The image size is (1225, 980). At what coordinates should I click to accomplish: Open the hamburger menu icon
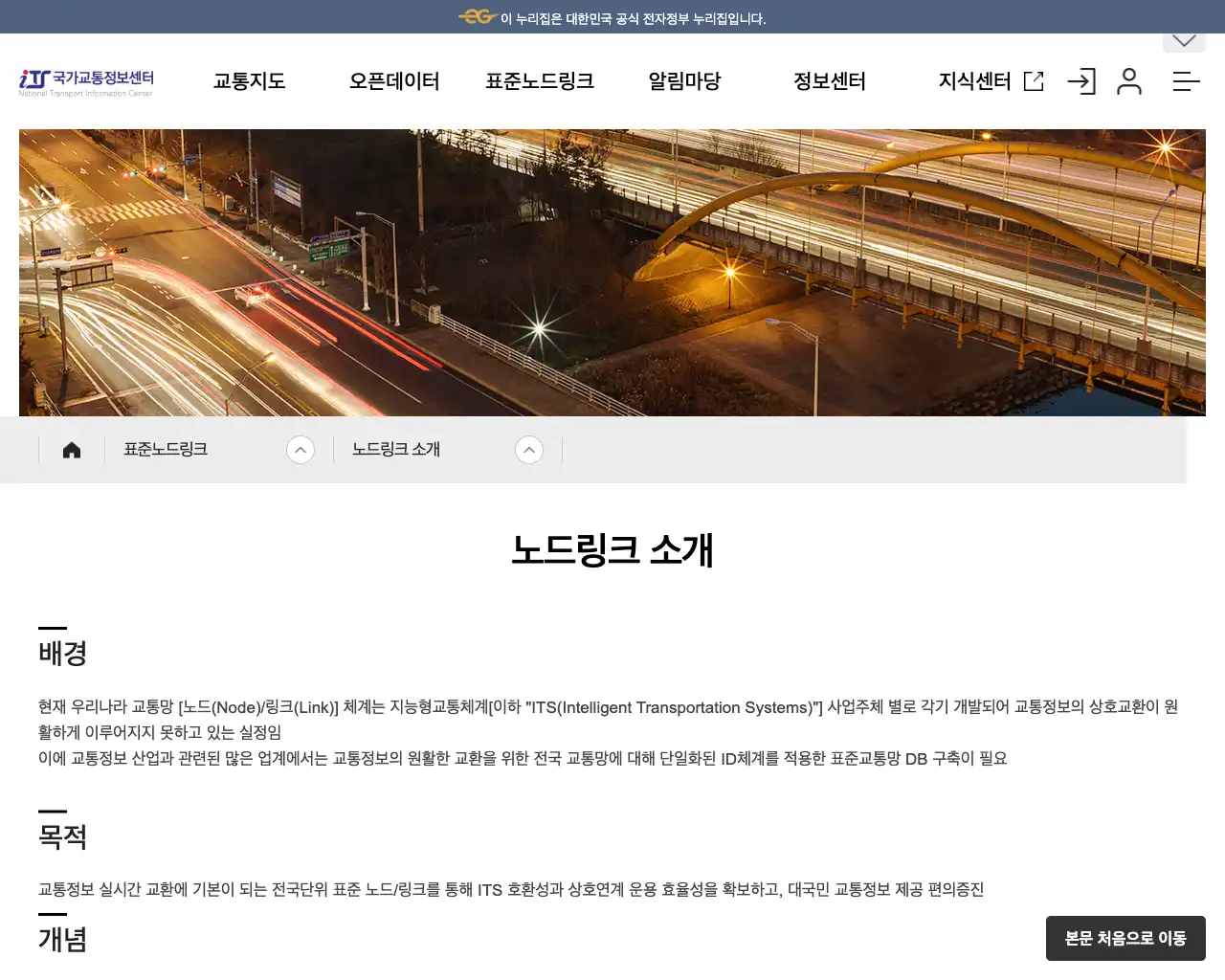pyautogui.click(x=1186, y=81)
